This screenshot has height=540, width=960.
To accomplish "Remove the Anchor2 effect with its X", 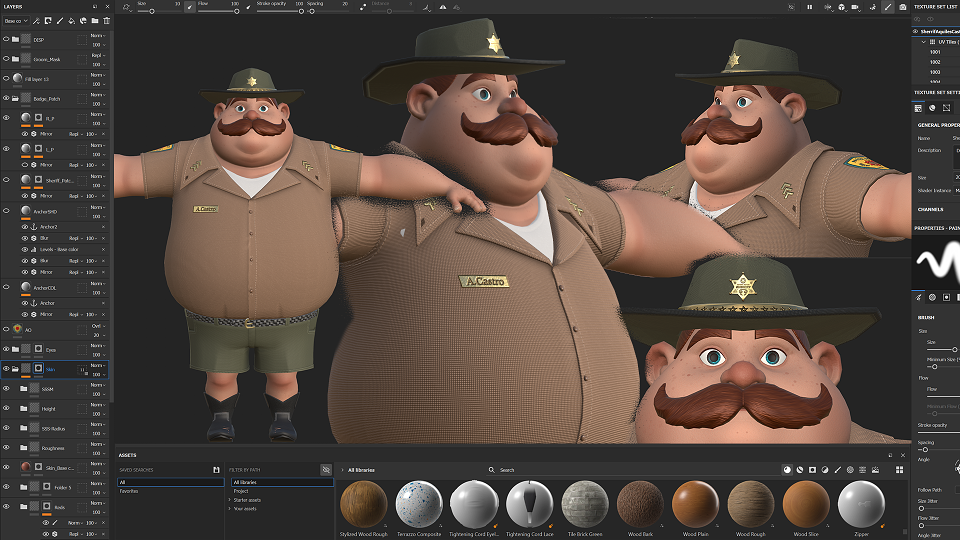I will (x=103, y=227).
